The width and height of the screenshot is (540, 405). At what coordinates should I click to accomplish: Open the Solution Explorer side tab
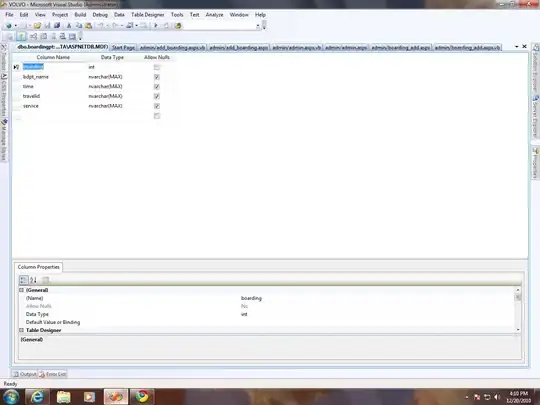[x=536, y=68]
